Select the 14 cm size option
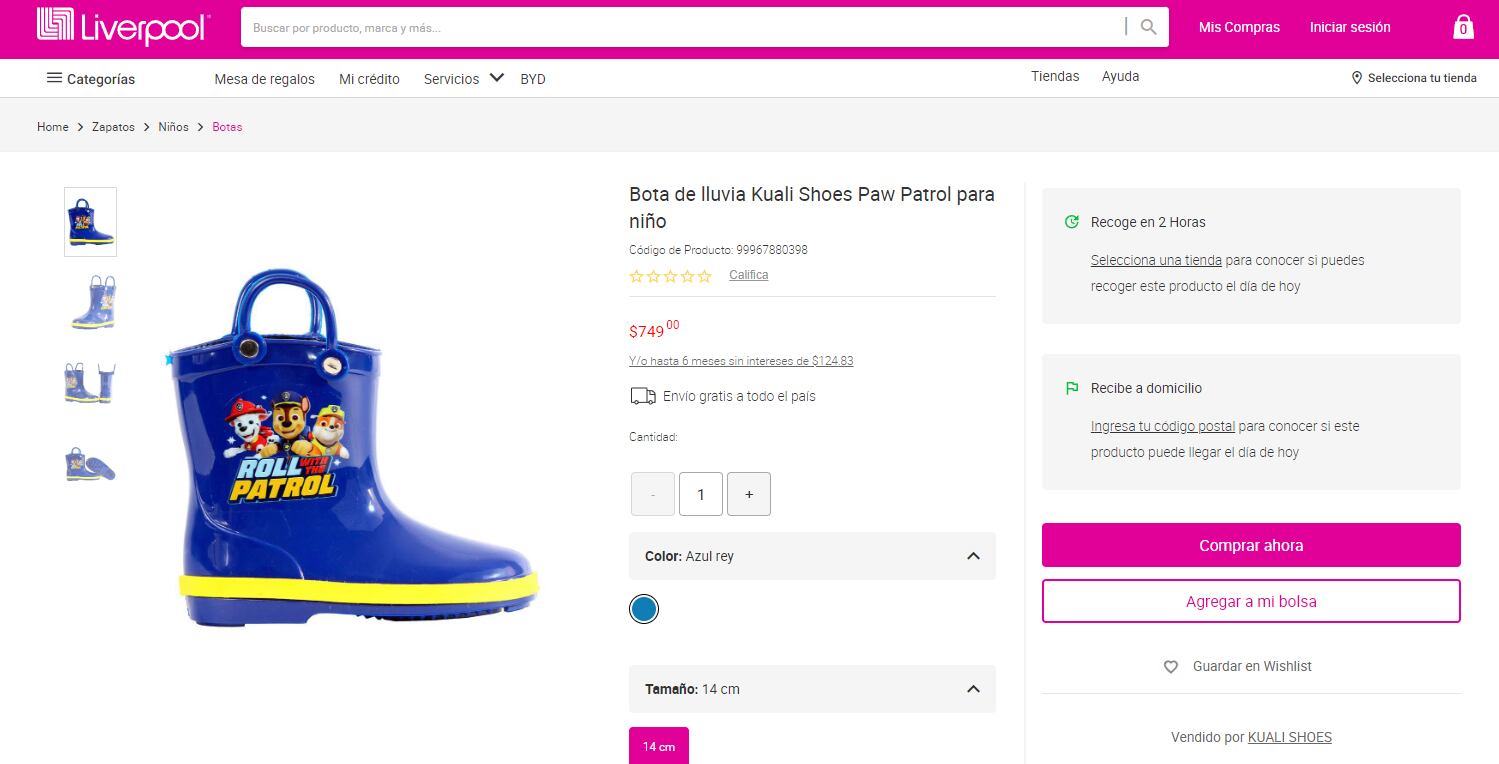 coord(659,746)
